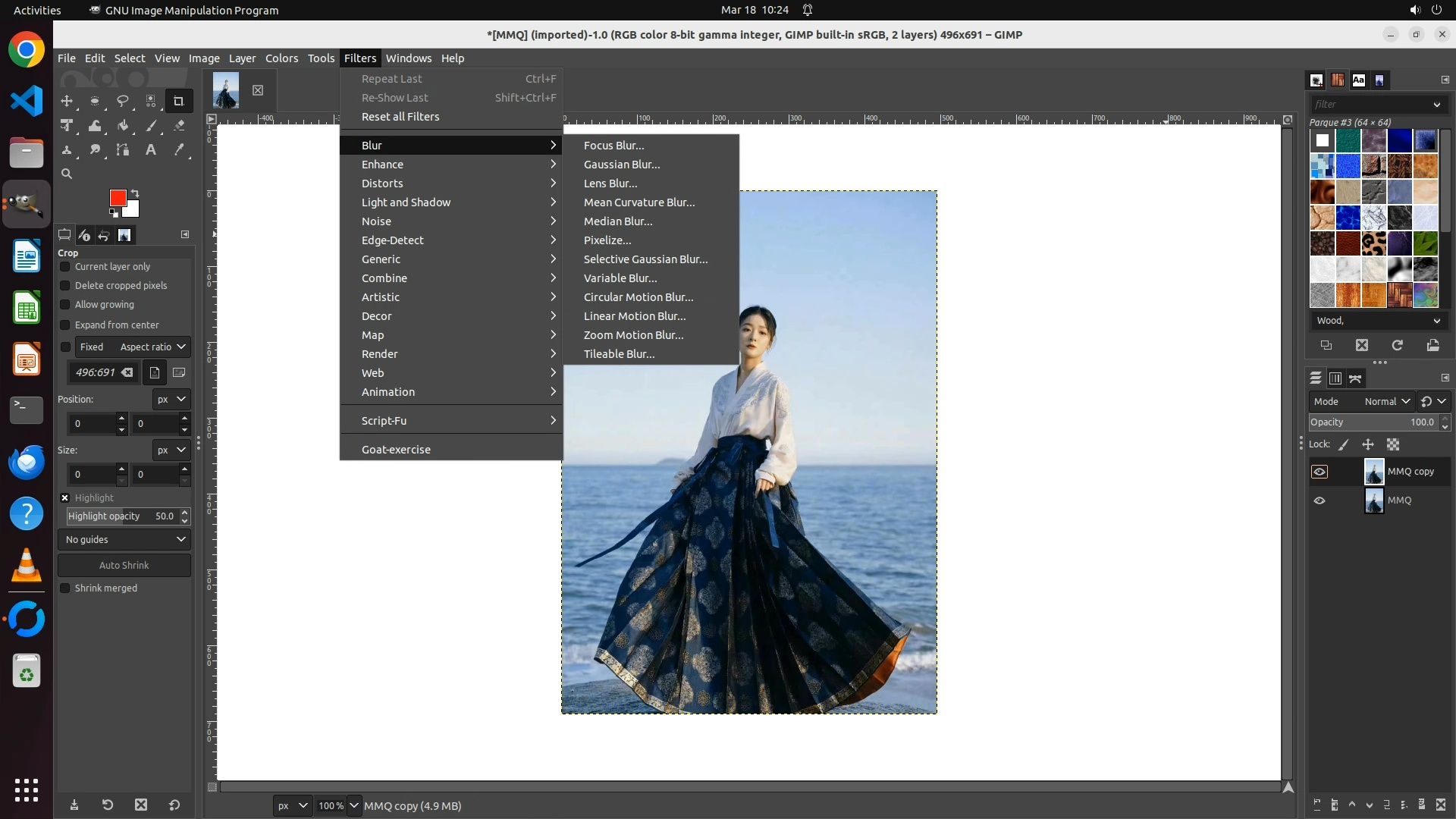This screenshot has width=1456, height=819.
Task: Click the swap foreground/background colors arrow
Action: point(135,193)
